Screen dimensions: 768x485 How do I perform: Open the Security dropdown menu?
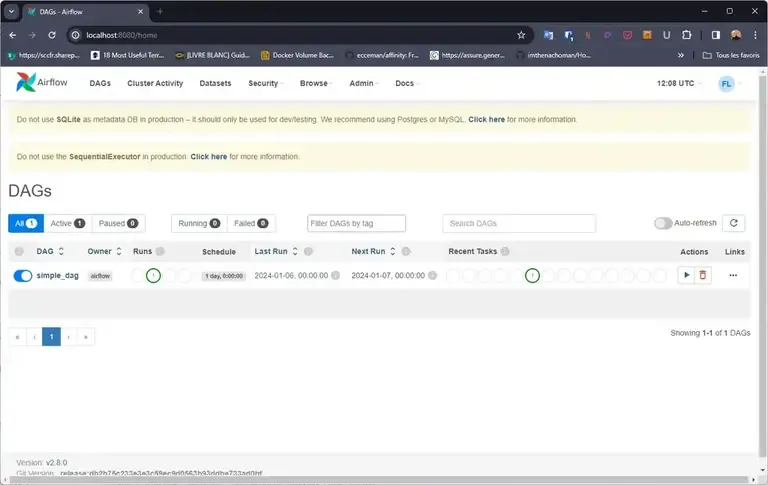pyautogui.click(x=265, y=83)
